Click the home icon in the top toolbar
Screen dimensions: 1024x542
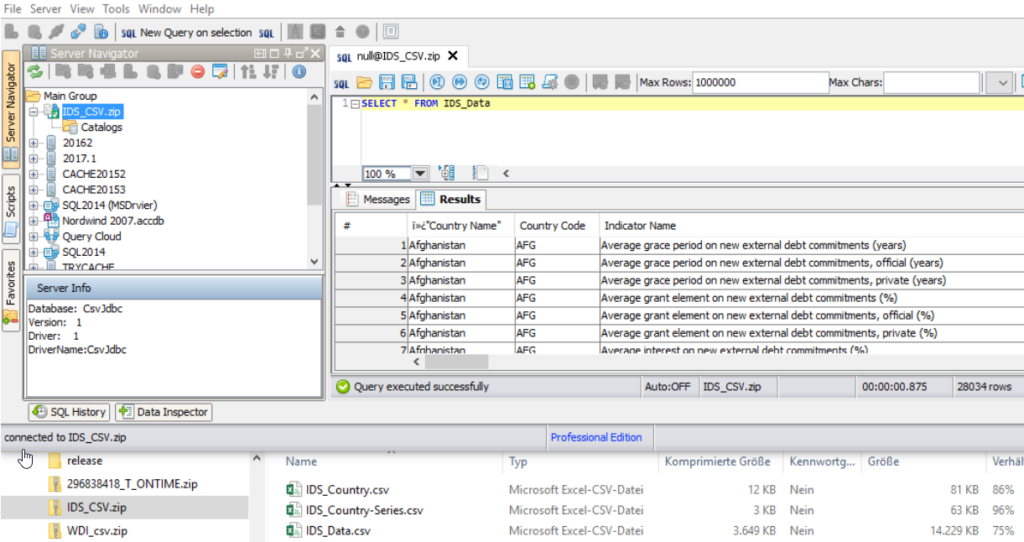tap(340, 31)
